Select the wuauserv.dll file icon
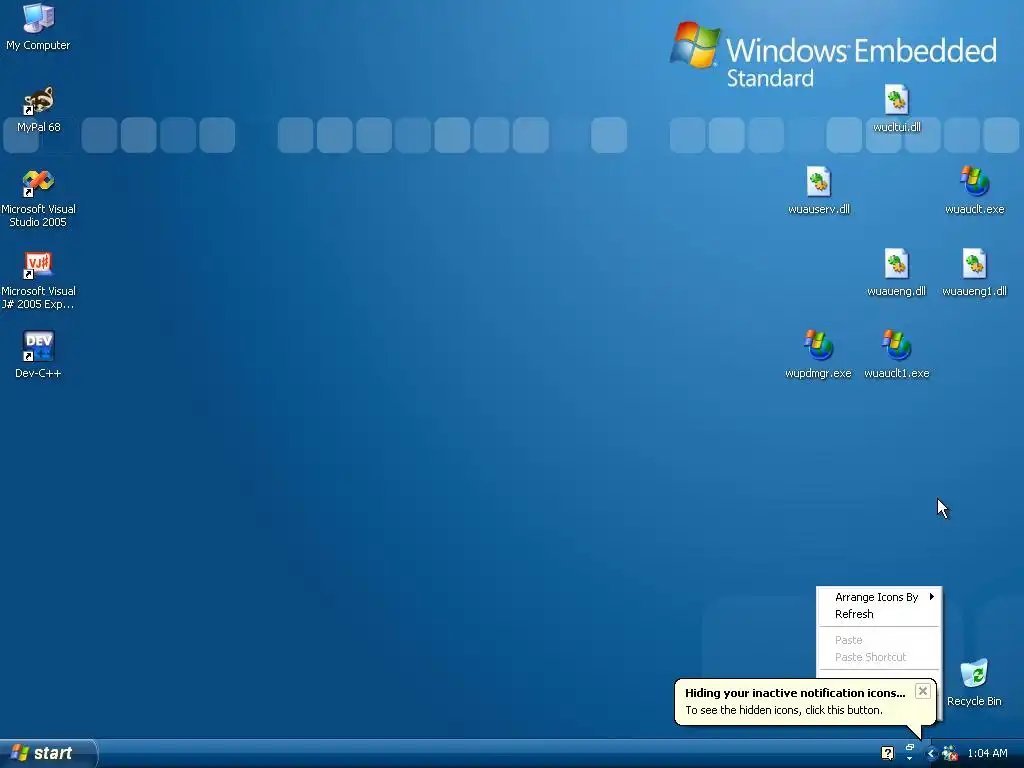This screenshot has height=768, width=1024. point(819,191)
